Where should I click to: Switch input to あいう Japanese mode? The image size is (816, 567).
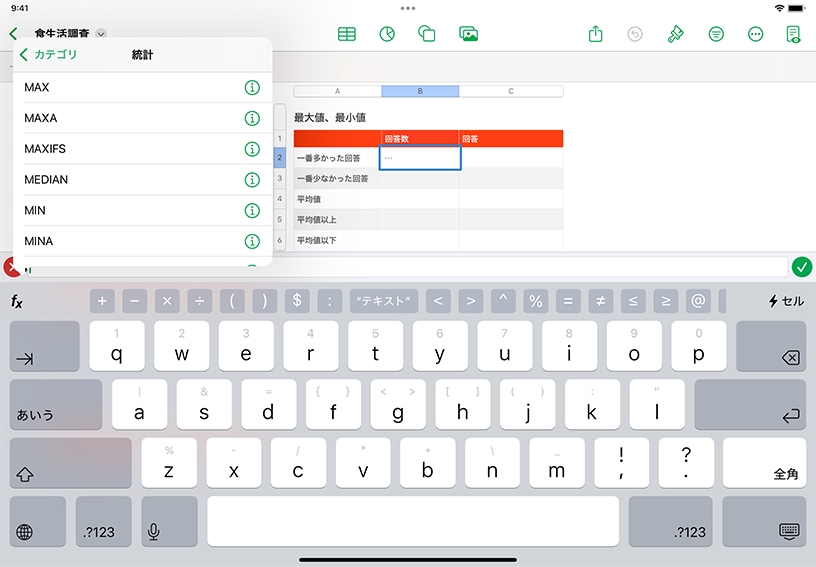[56, 404]
